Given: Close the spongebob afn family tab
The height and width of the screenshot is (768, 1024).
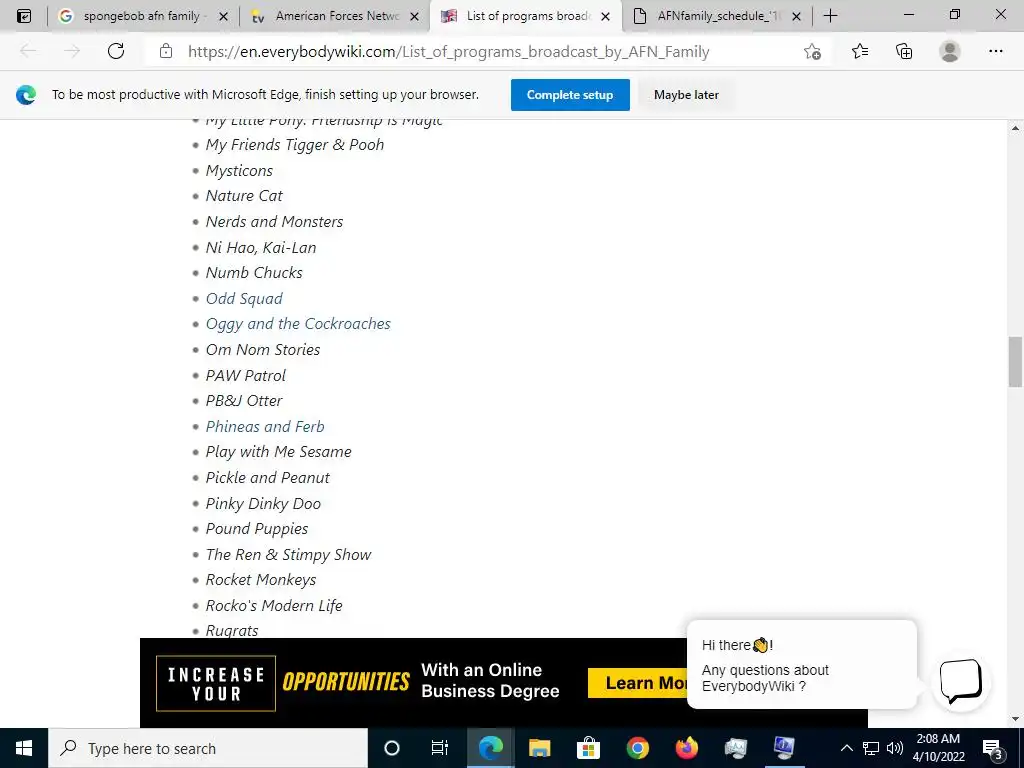Looking at the screenshot, I should [223, 16].
